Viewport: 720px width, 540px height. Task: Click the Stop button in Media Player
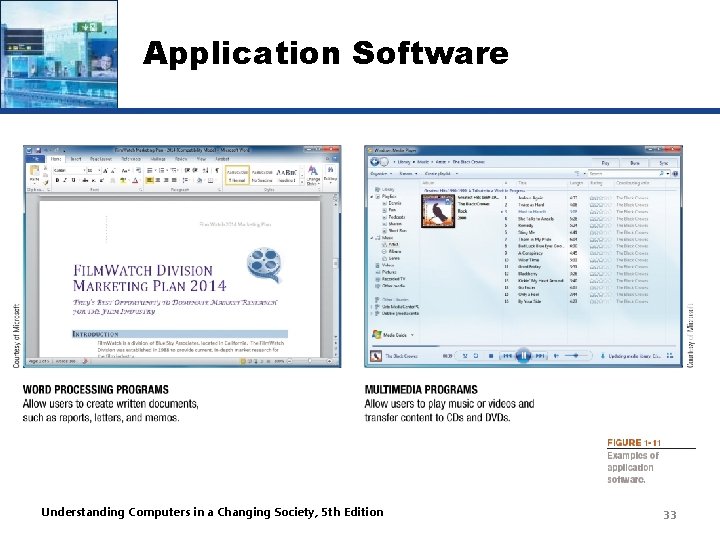[x=491, y=356]
